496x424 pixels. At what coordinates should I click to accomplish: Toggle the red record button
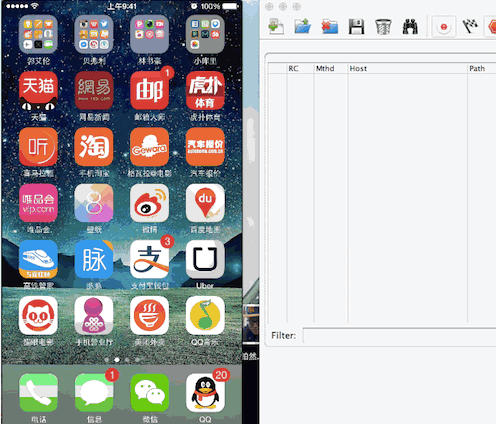444,26
